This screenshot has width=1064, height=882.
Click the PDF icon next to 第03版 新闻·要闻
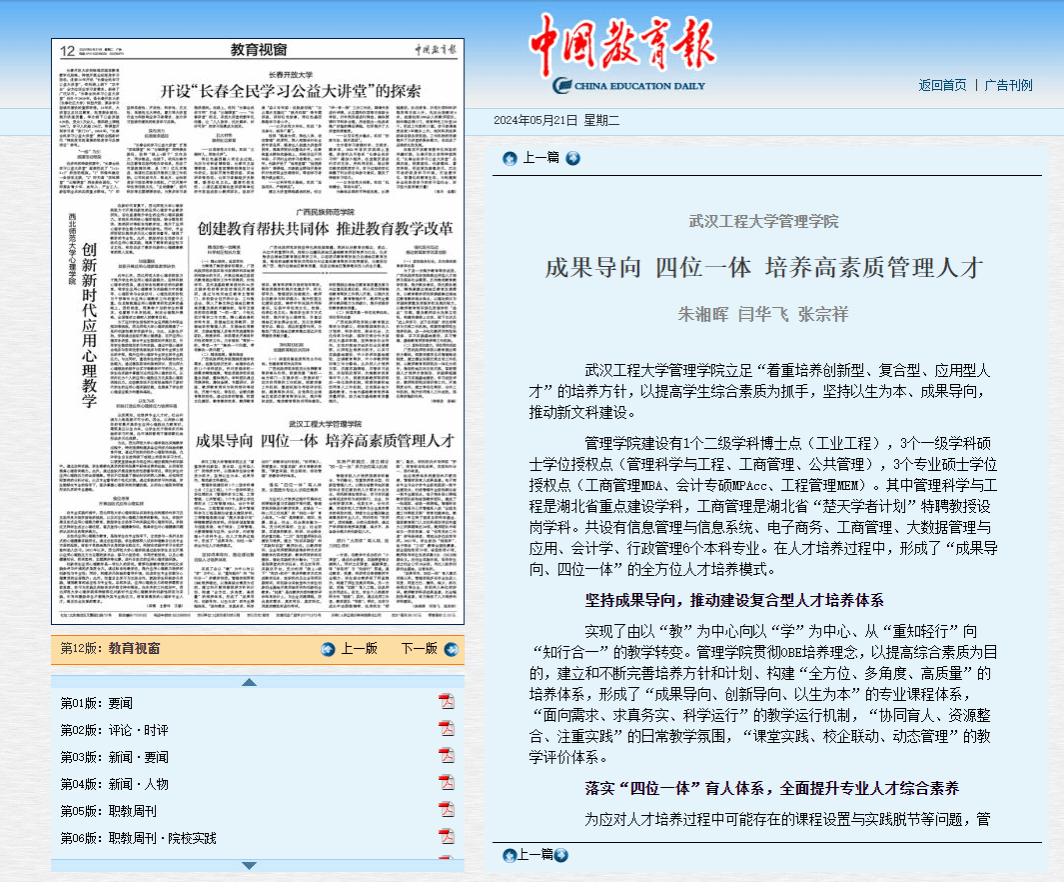pos(446,756)
